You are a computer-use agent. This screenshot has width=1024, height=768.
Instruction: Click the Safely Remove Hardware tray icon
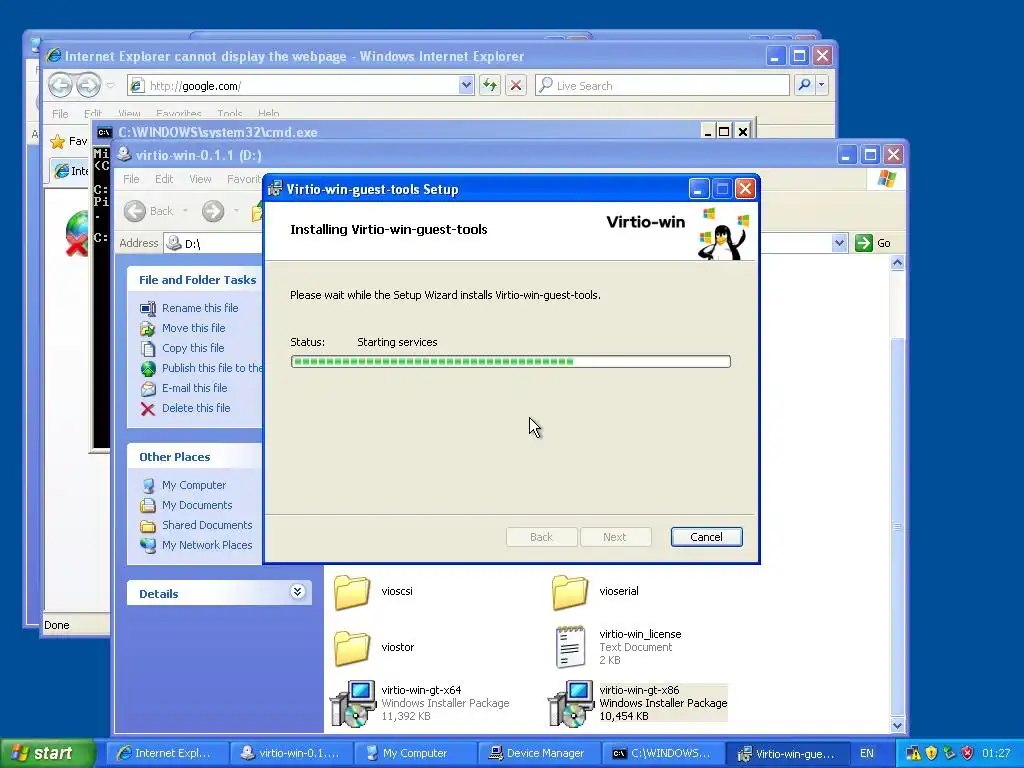pyautogui.click(x=950, y=753)
